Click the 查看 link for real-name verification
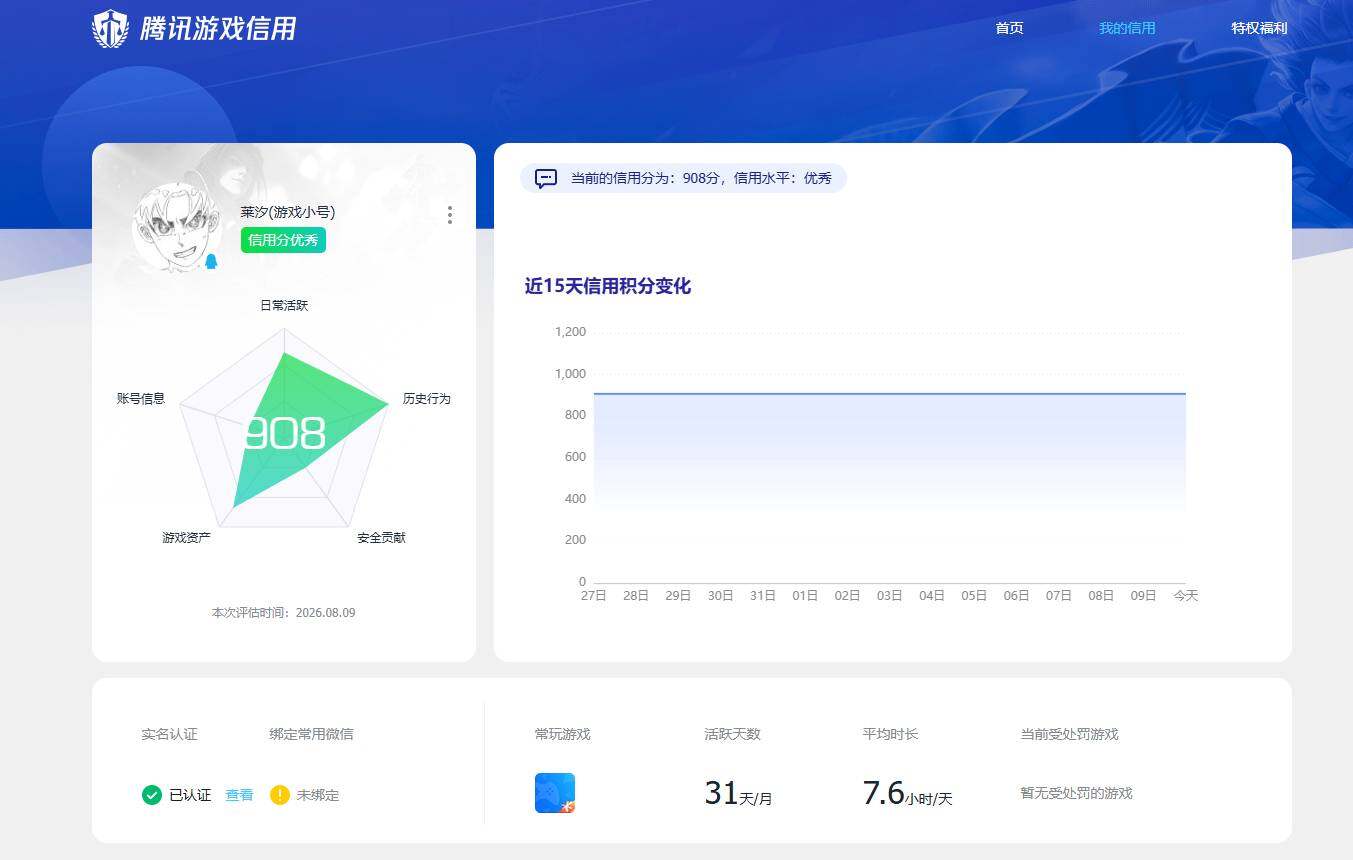This screenshot has height=860, width=1353. tap(239, 795)
